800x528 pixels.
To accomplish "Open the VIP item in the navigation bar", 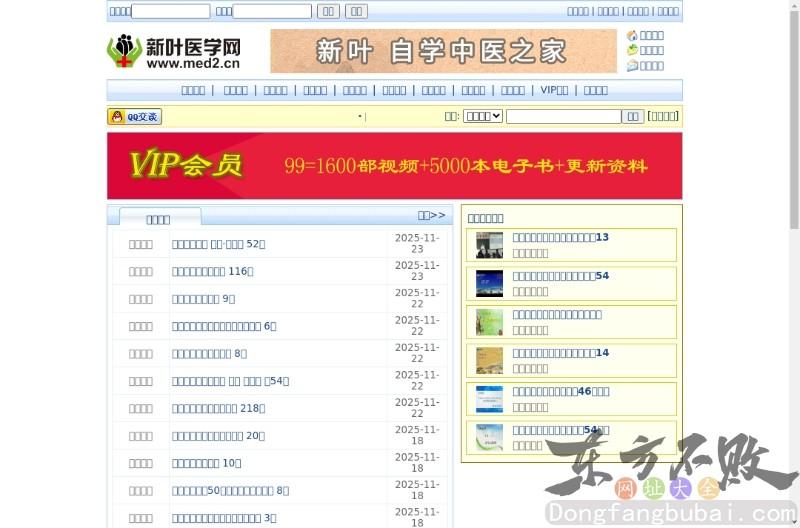I will (x=554, y=90).
